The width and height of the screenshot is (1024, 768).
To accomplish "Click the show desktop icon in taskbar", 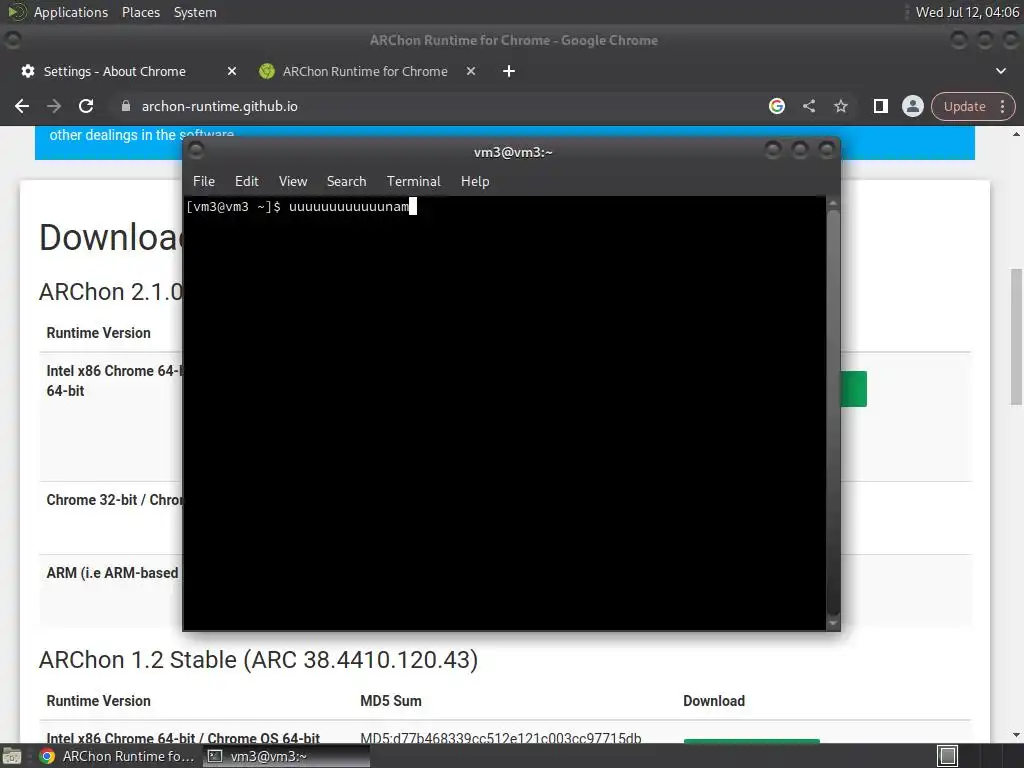I will click(12, 756).
